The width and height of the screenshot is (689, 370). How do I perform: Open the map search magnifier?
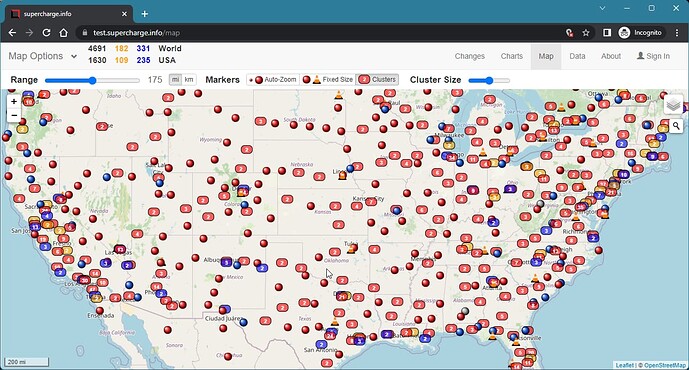pos(676,127)
